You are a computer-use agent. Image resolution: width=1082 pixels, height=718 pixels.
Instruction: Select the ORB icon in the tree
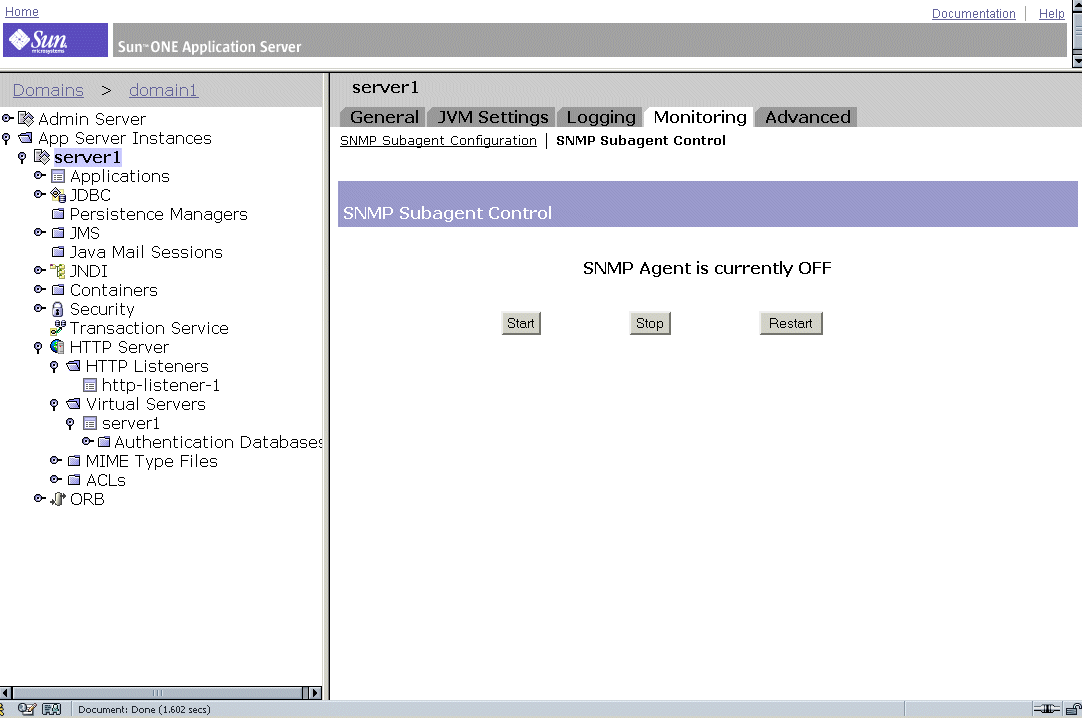[x=58, y=499]
